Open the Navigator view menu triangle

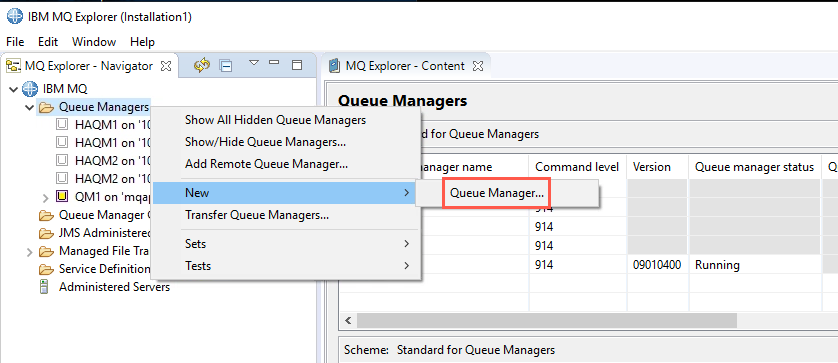coord(254,63)
